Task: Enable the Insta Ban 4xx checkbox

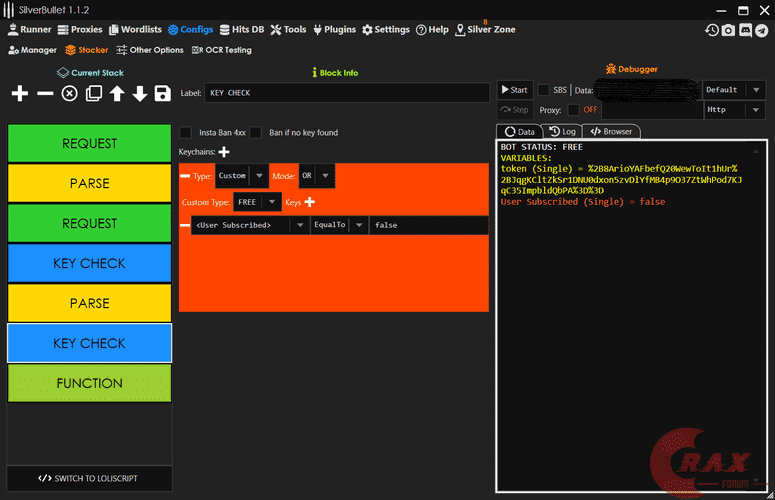Action: (x=186, y=132)
